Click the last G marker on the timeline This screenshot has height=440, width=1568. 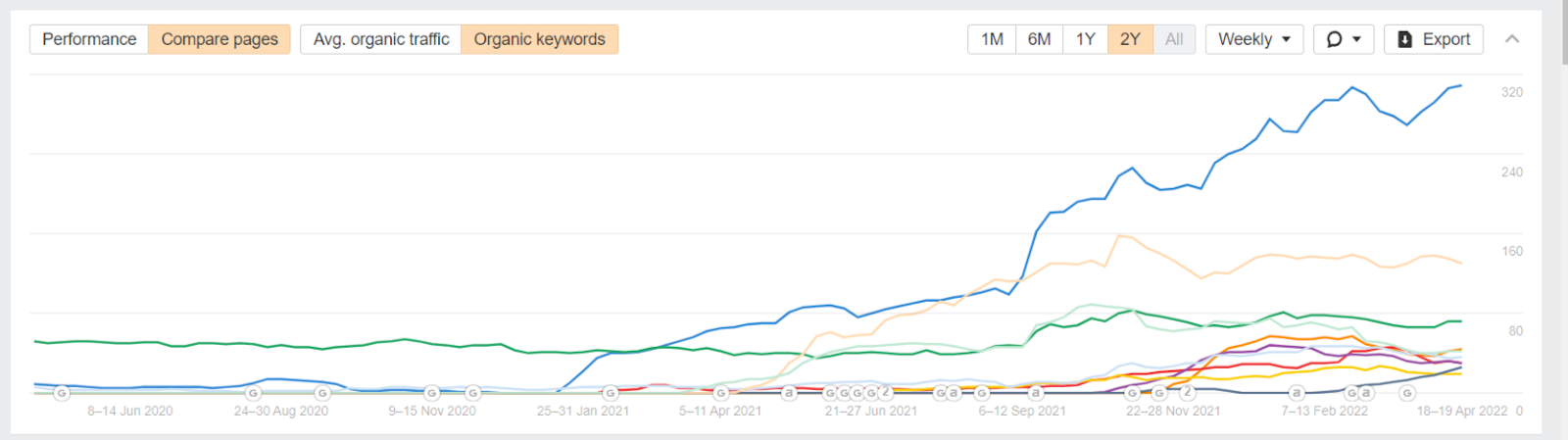click(x=1407, y=393)
